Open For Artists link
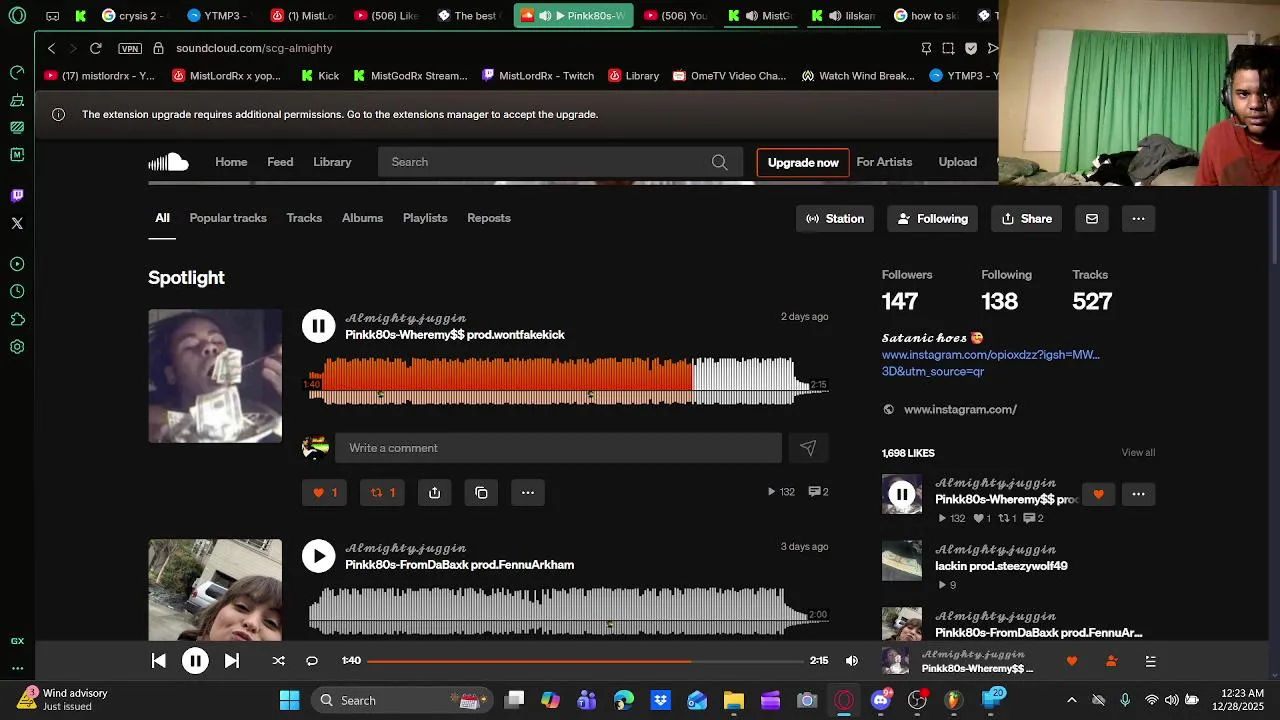The width and height of the screenshot is (1280, 720). coord(884,162)
